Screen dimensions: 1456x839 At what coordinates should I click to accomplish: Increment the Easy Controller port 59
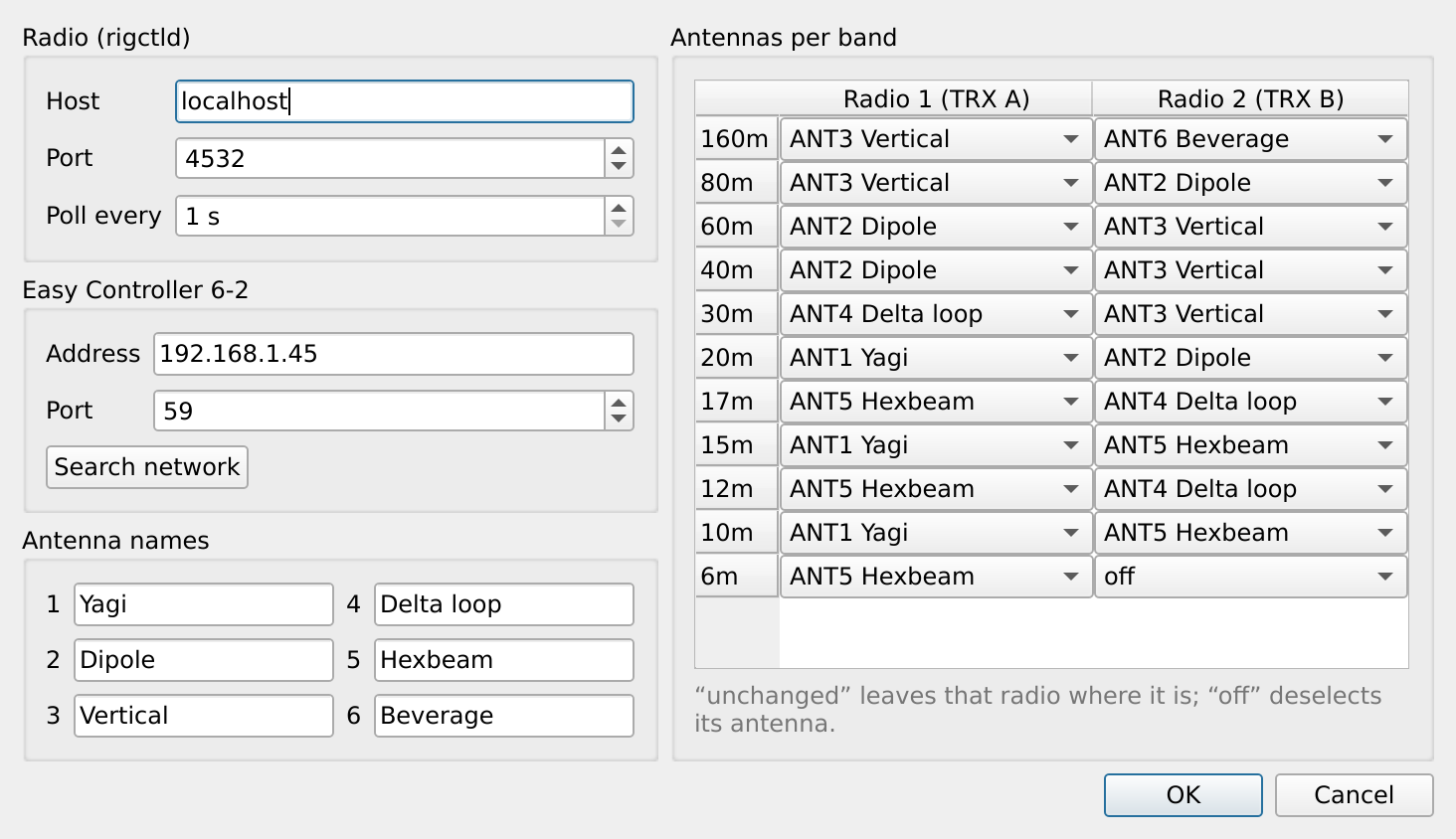click(x=619, y=402)
